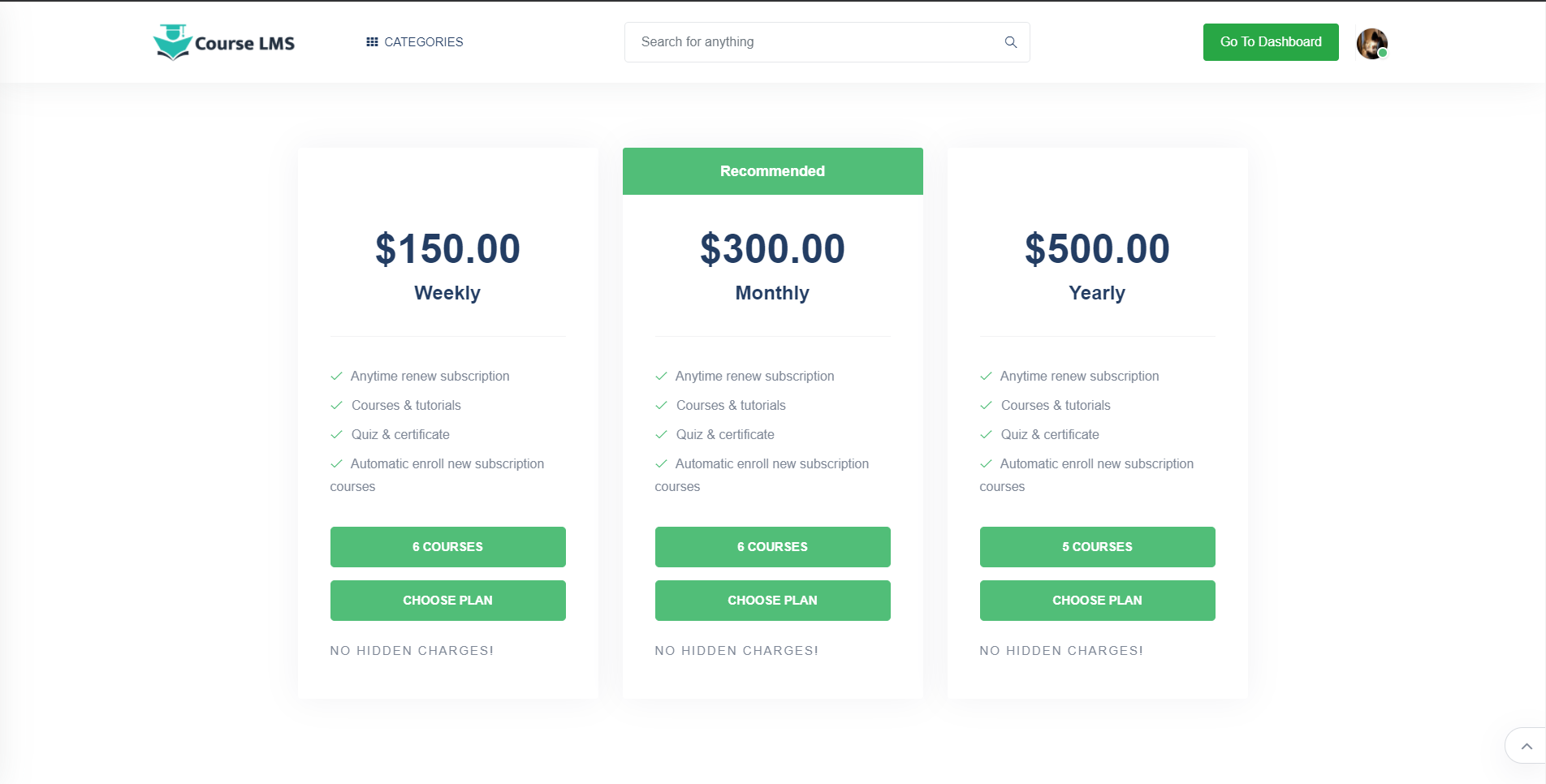Image resolution: width=1546 pixels, height=784 pixels.
Task: Click the Course LMS logo icon
Action: click(x=171, y=41)
